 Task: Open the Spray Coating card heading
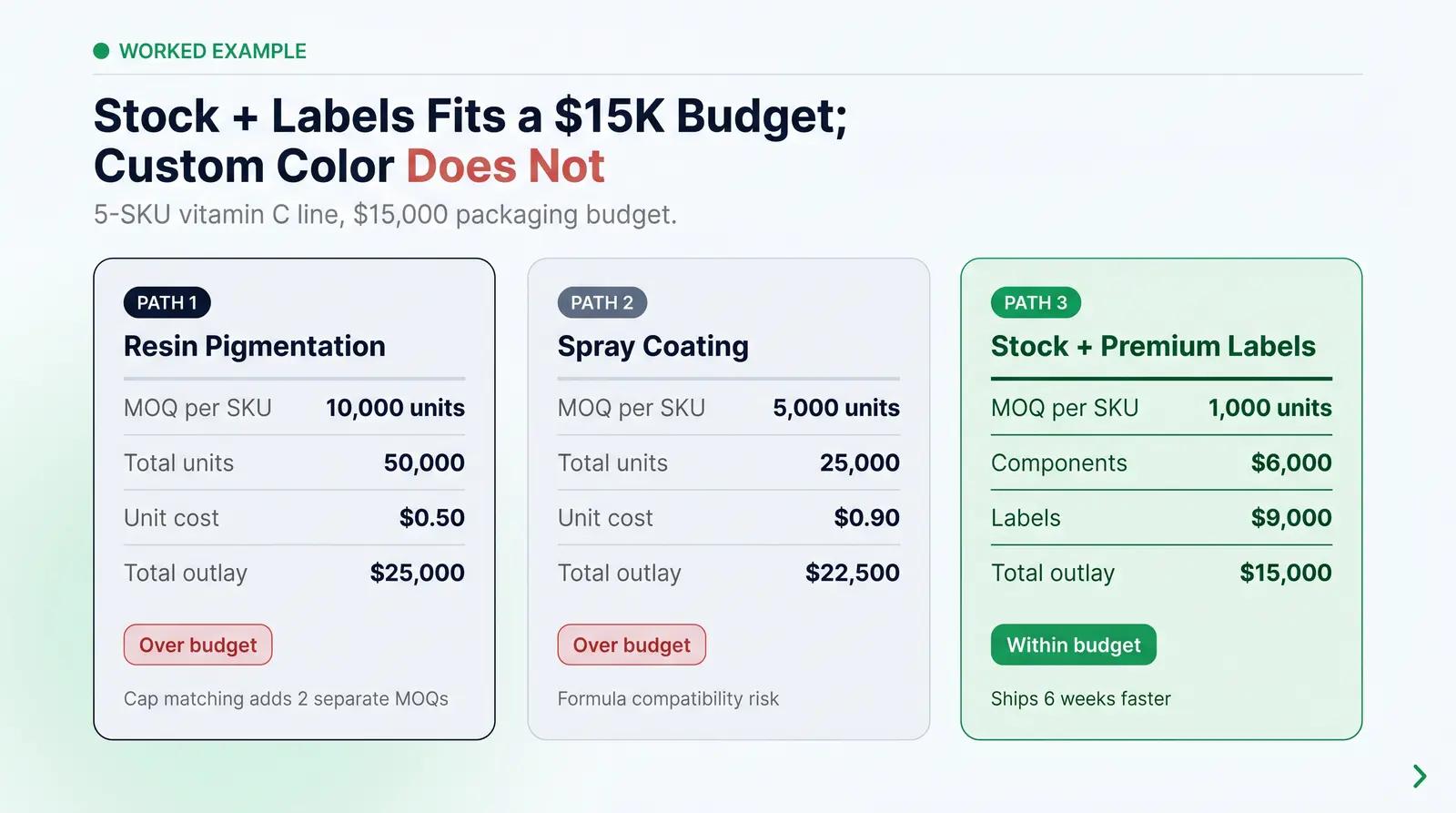point(653,346)
